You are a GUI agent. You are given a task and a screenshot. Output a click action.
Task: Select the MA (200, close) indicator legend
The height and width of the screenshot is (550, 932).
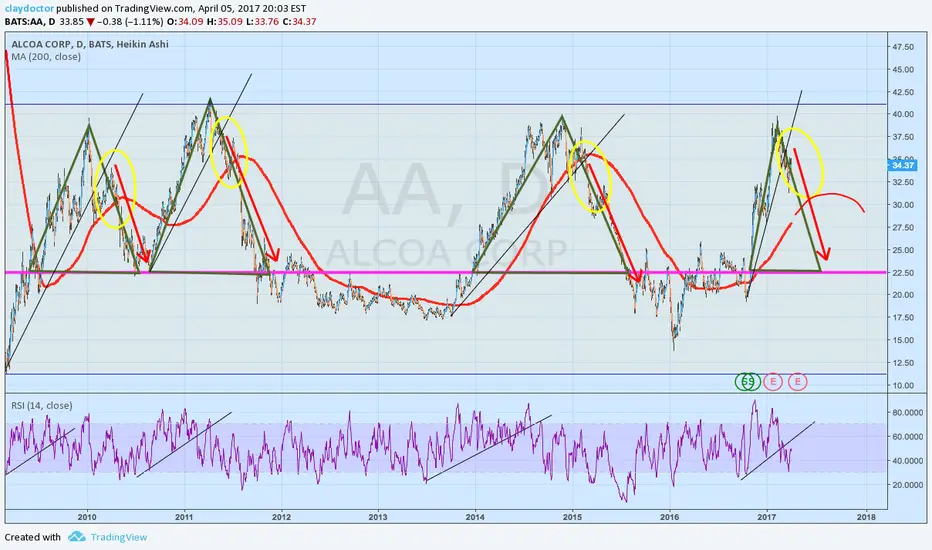pyautogui.click(x=46, y=56)
